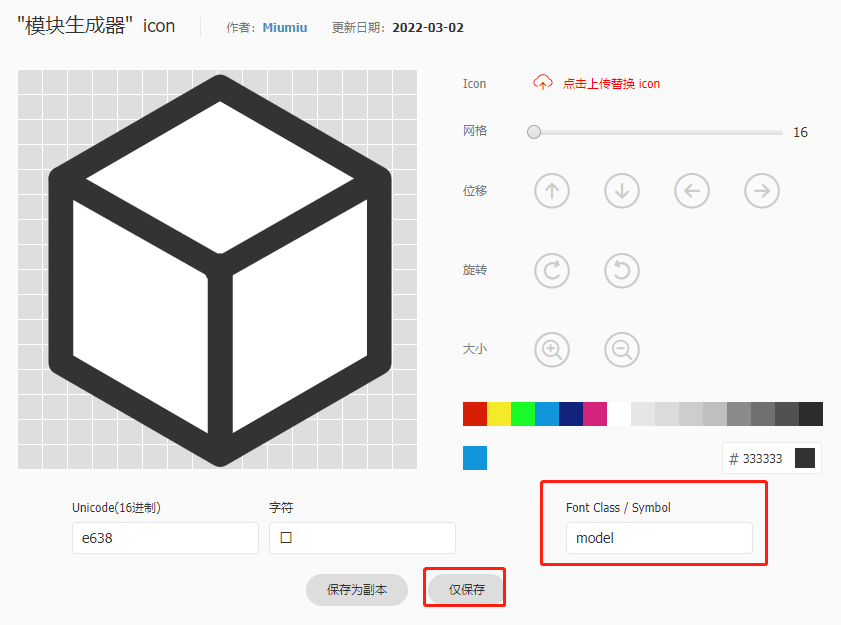Click the 网格 grid slider handle
This screenshot has height=625, width=841.
coord(533,131)
